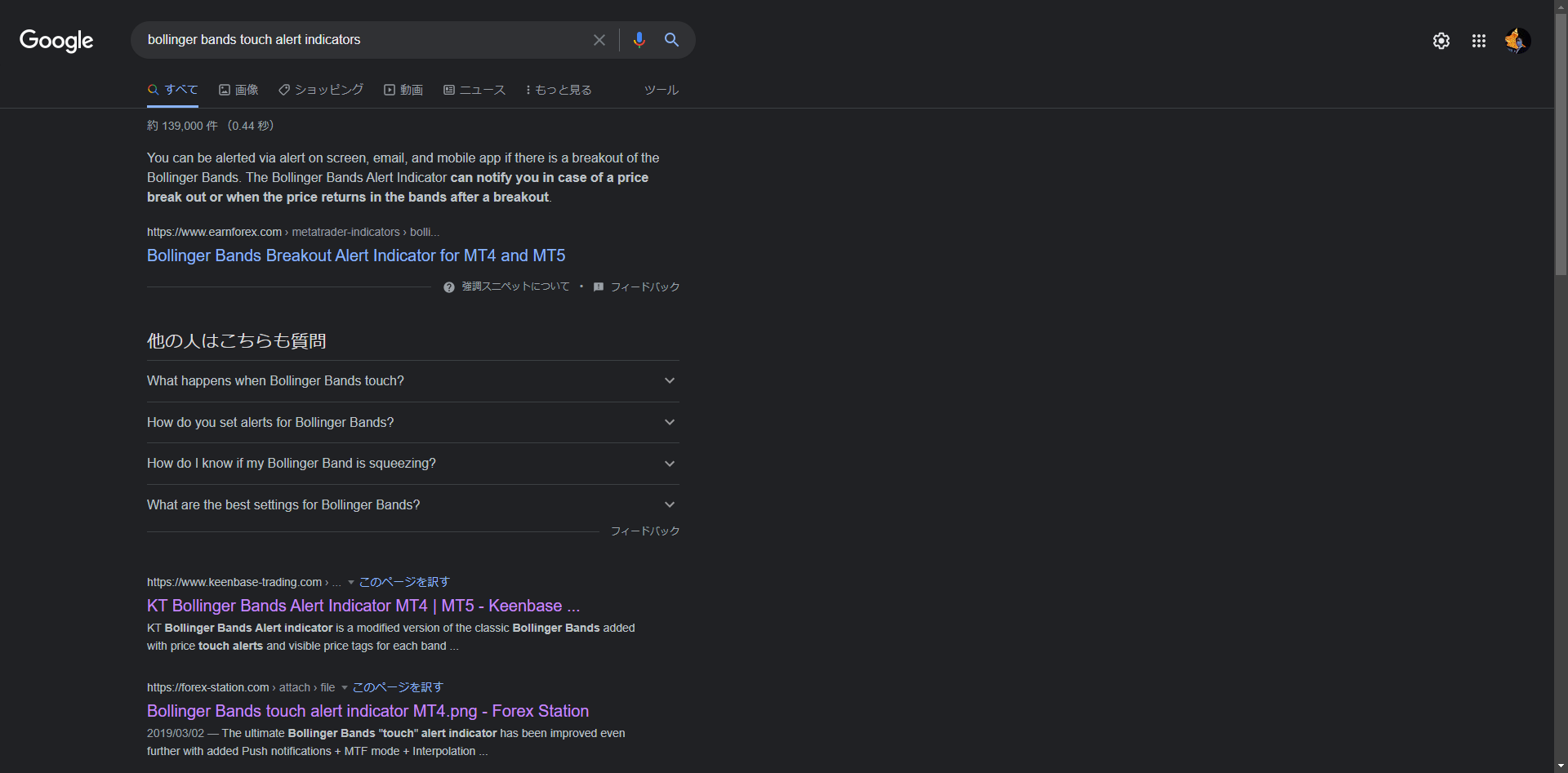The image size is (1568, 773).
Task: Expand 'What happens when Bollinger Bands touch?'
Action: click(x=413, y=381)
